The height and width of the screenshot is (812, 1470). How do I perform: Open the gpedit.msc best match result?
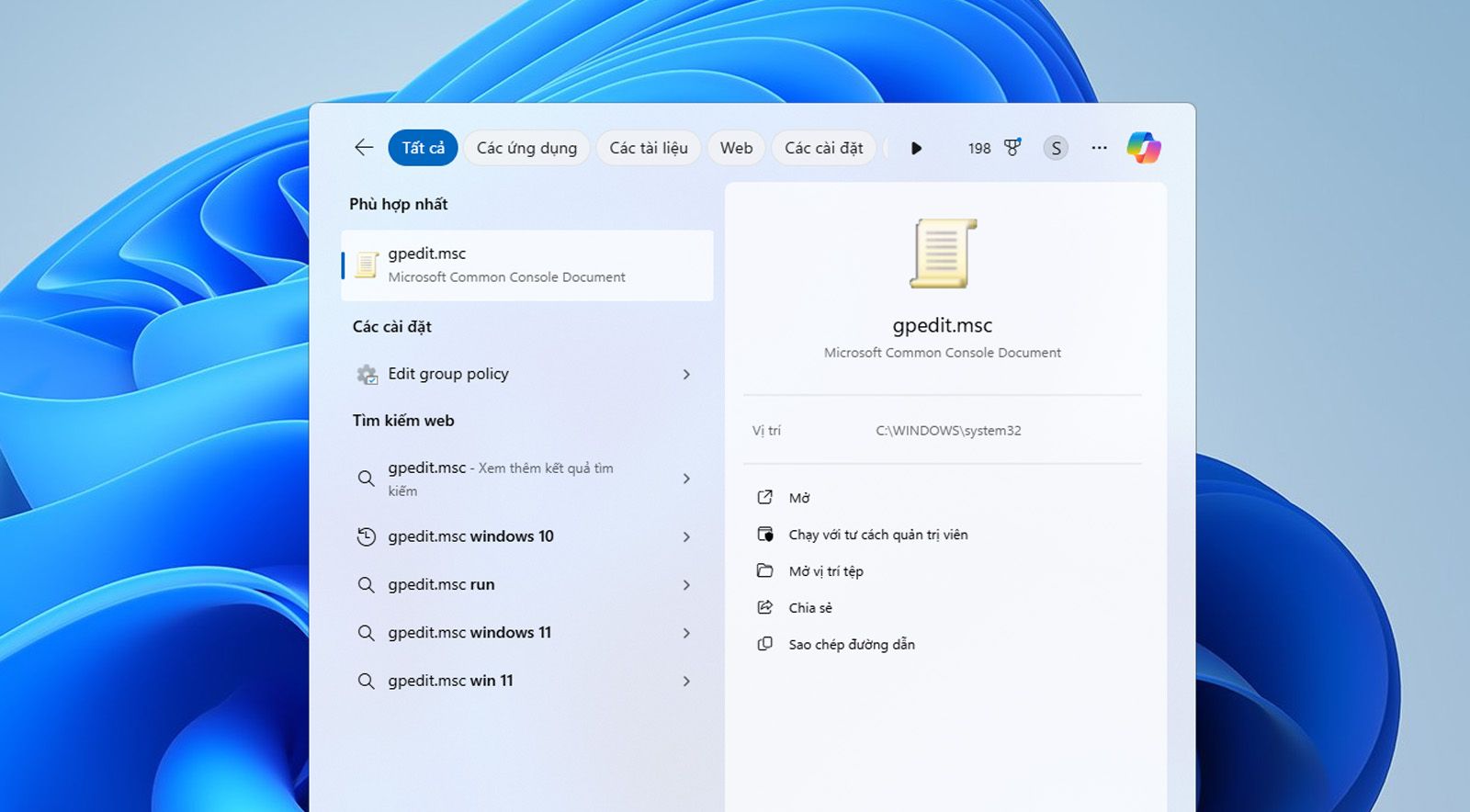pos(527,265)
